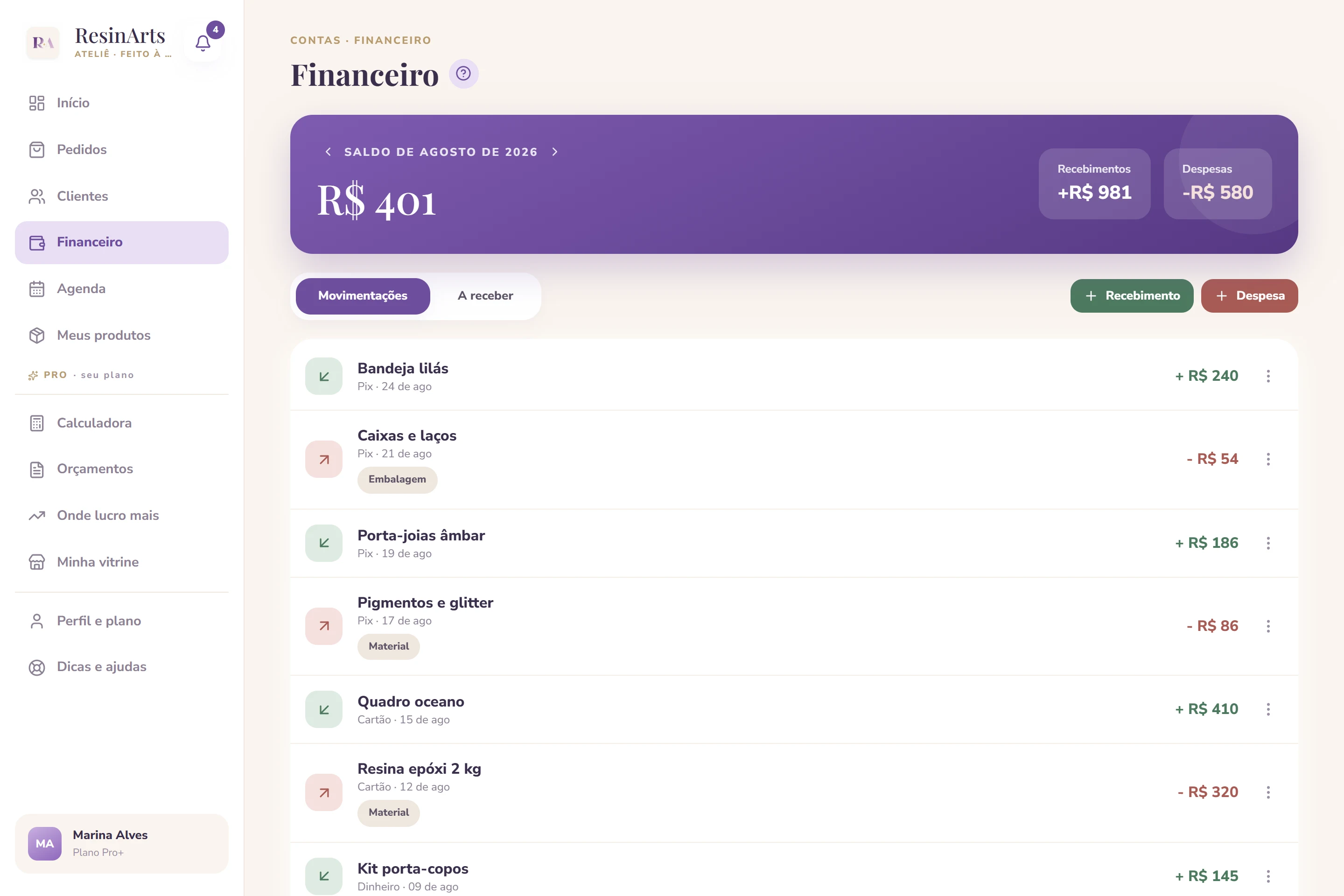Click the Pedidos shopping bag icon
The image size is (1344, 896).
pyautogui.click(x=36, y=150)
